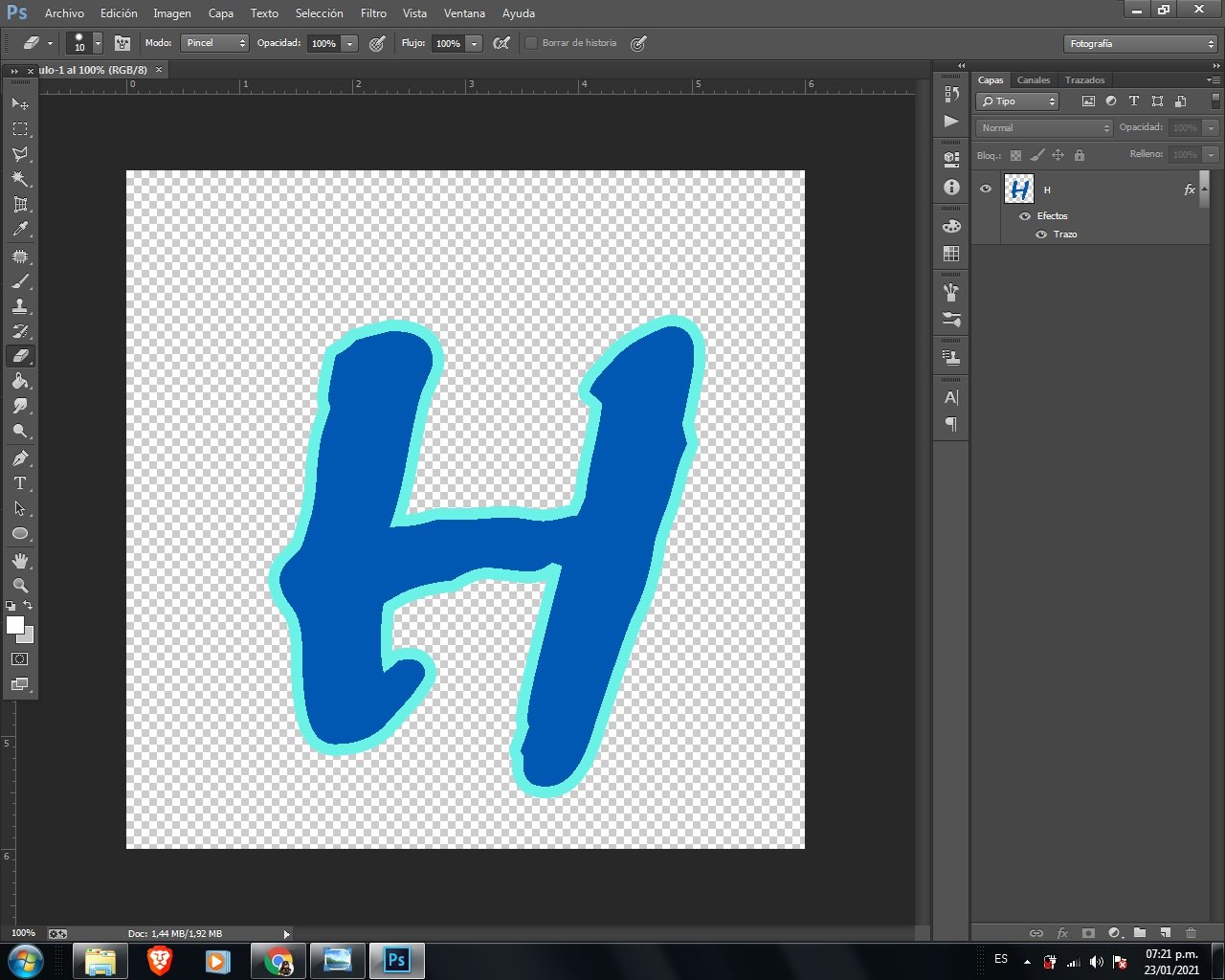Select the Move tool
1225x980 pixels.
pyautogui.click(x=20, y=103)
